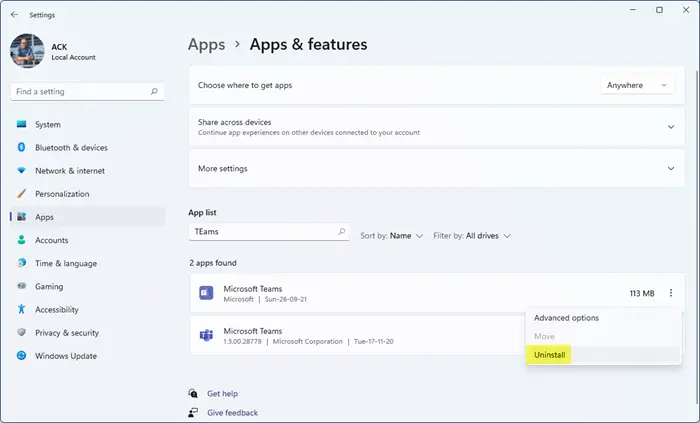The width and height of the screenshot is (700, 423).
Task: Click the search icon in App list field
Action: pos(342,232)
